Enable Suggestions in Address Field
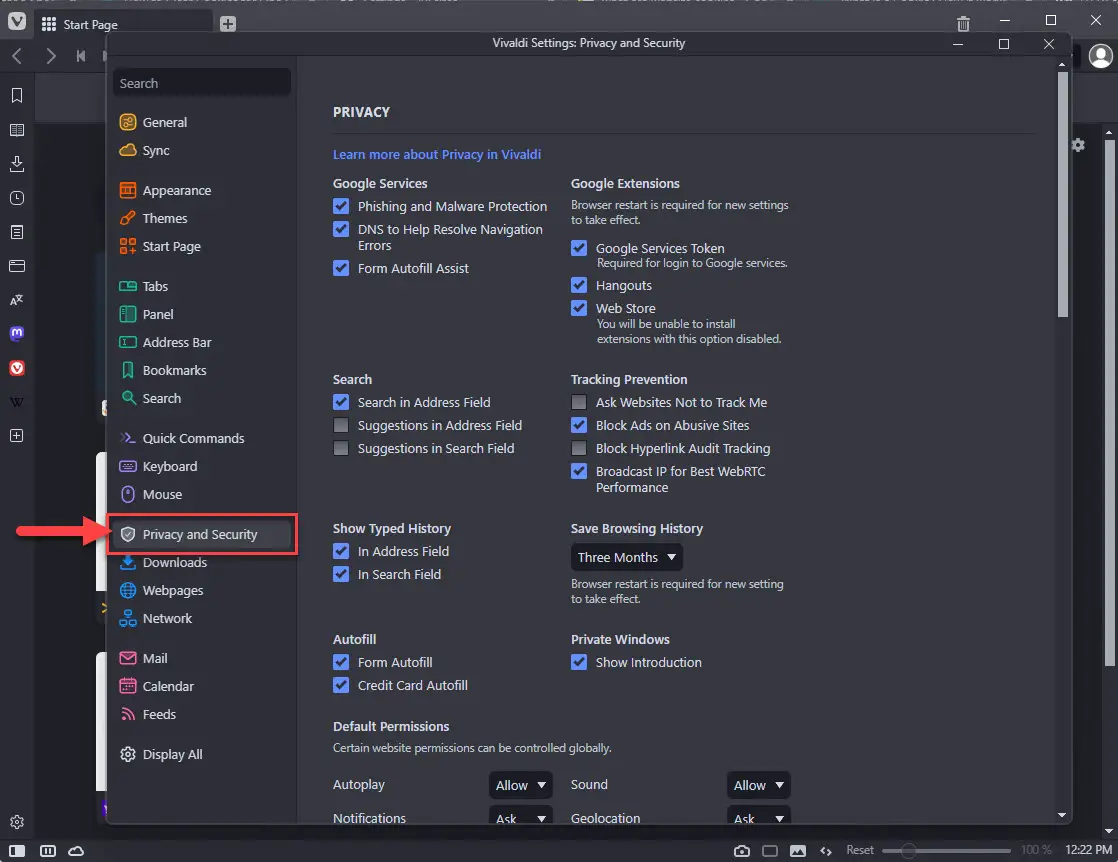 click(341, 426)
